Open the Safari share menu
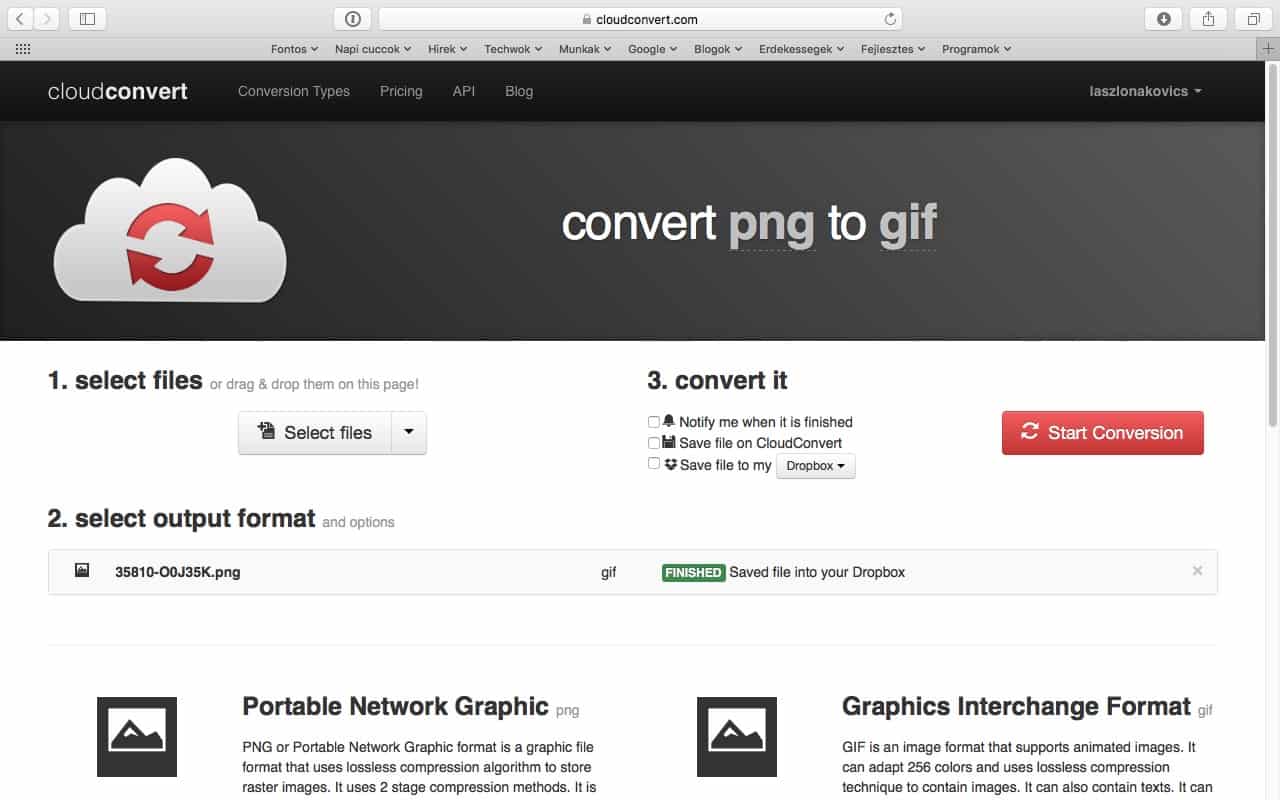The width and height of the screenshot is (1280, 800). (1209, 19)
